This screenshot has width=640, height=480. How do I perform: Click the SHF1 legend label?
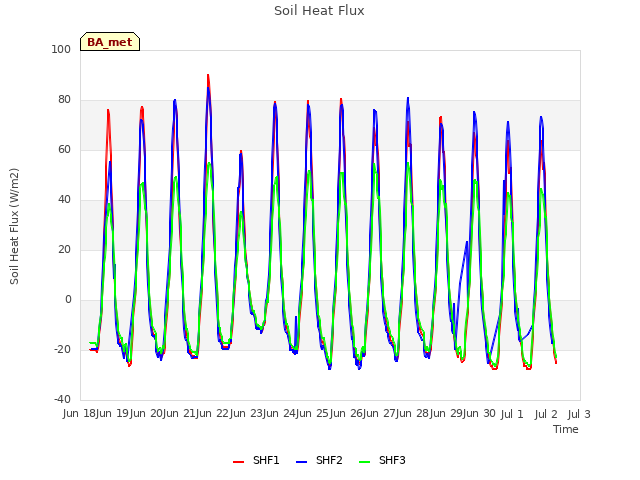(x=266, y=460)
